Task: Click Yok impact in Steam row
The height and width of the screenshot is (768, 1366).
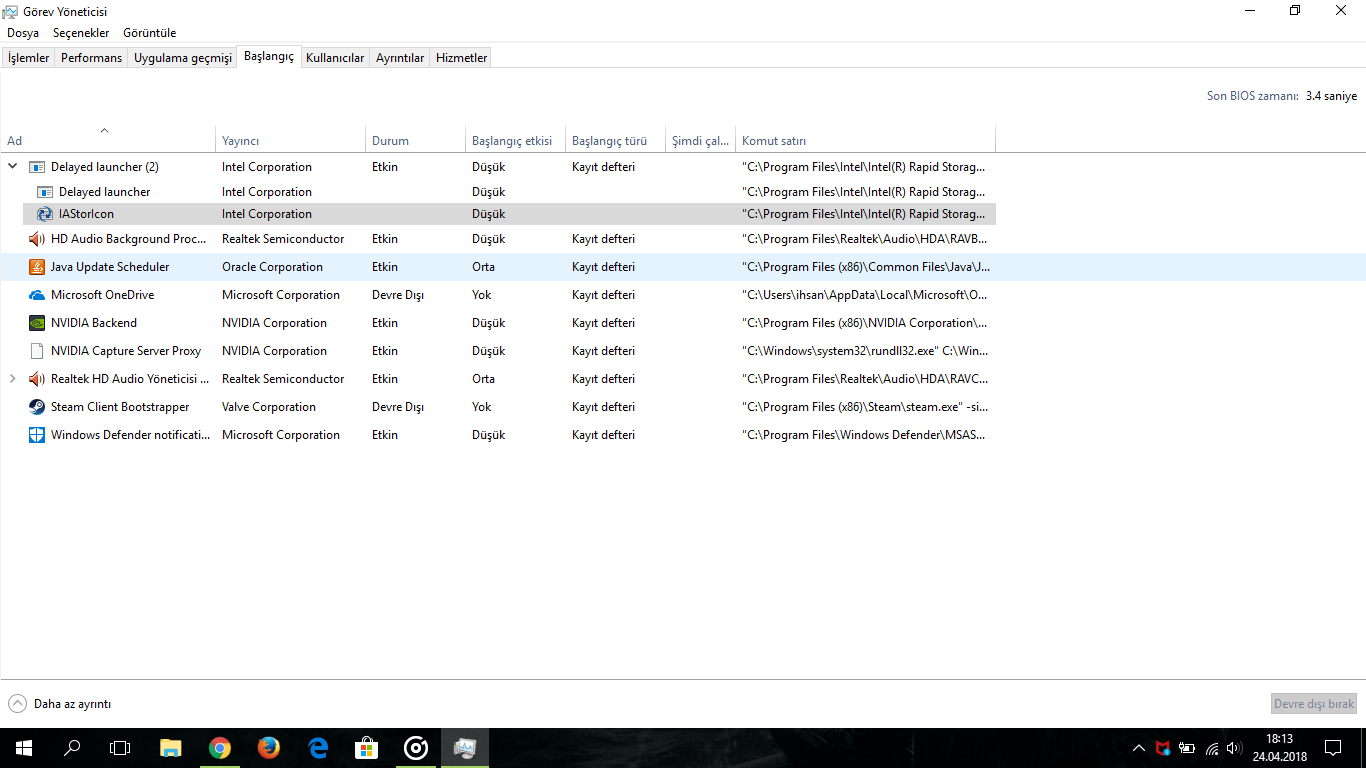Action: point(482,407)
